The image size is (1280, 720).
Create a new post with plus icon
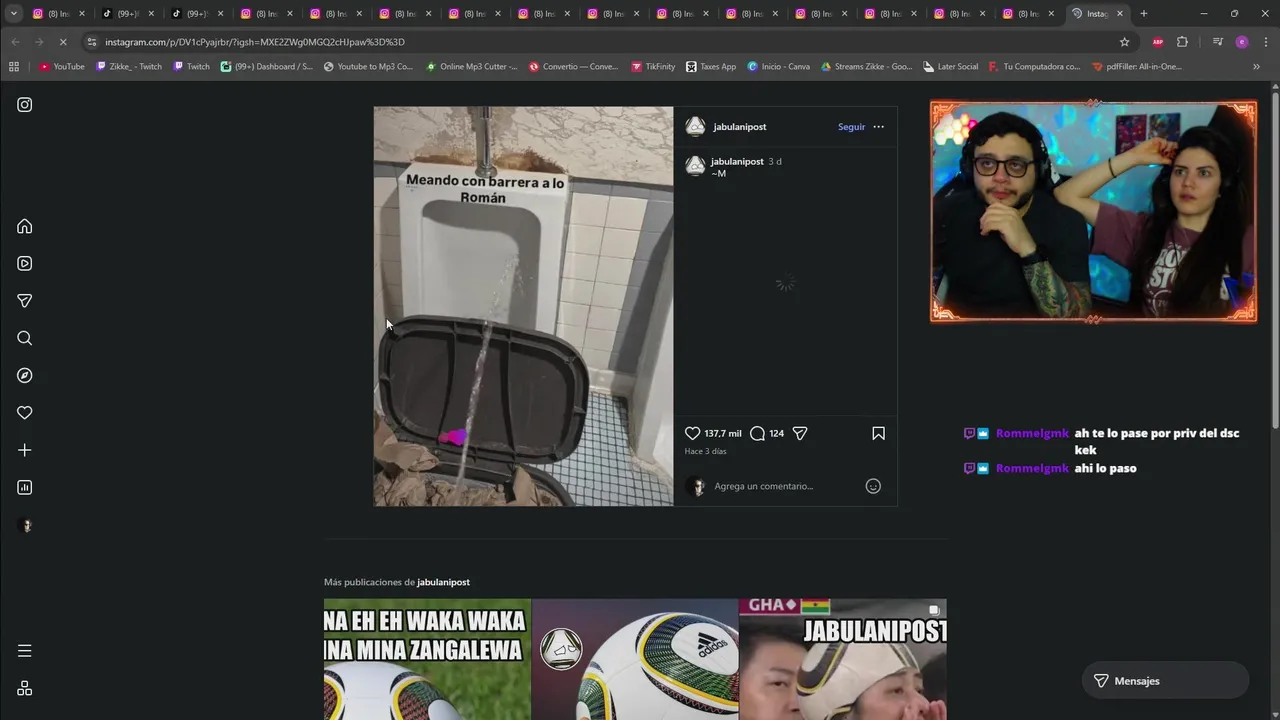coord(25,450)
